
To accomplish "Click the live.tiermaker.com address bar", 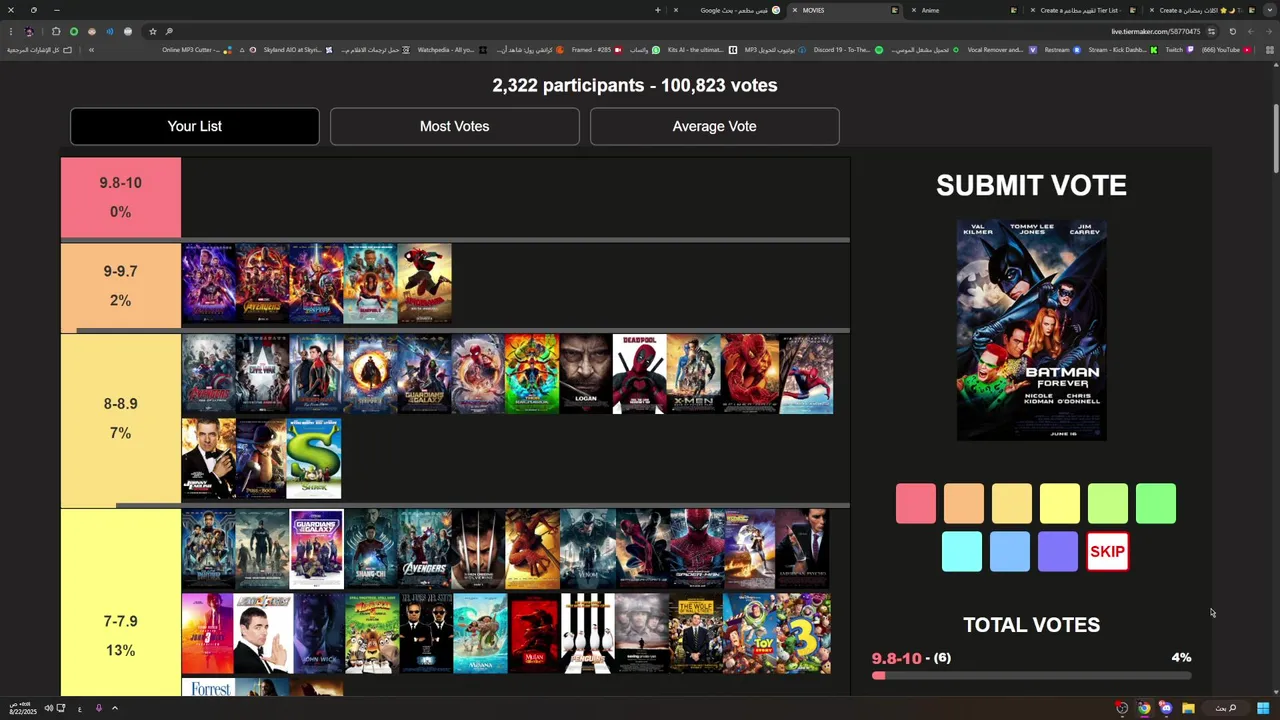I will (x=1155, y=31).
